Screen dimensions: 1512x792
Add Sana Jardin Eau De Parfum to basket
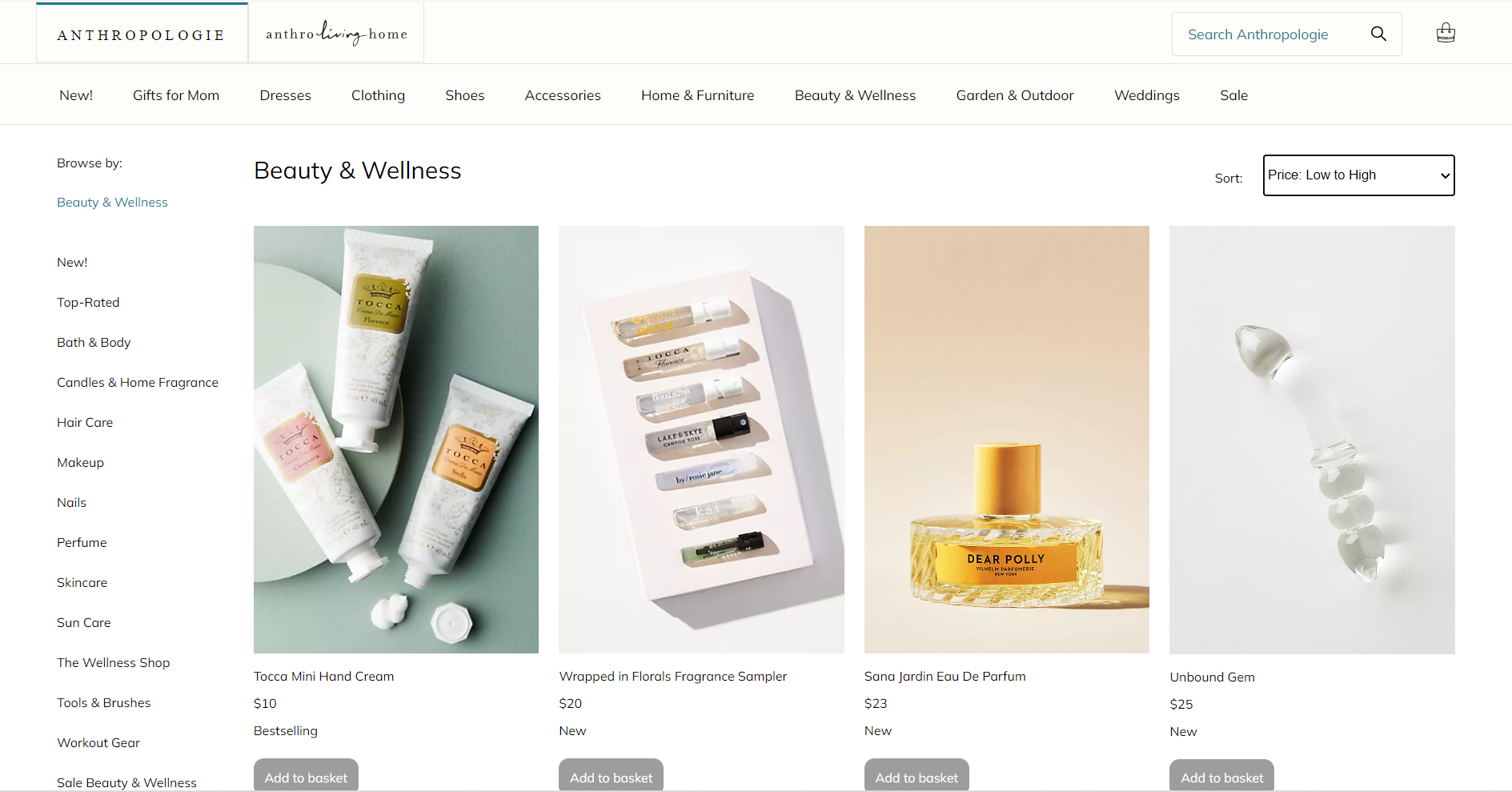pos(916,775)
